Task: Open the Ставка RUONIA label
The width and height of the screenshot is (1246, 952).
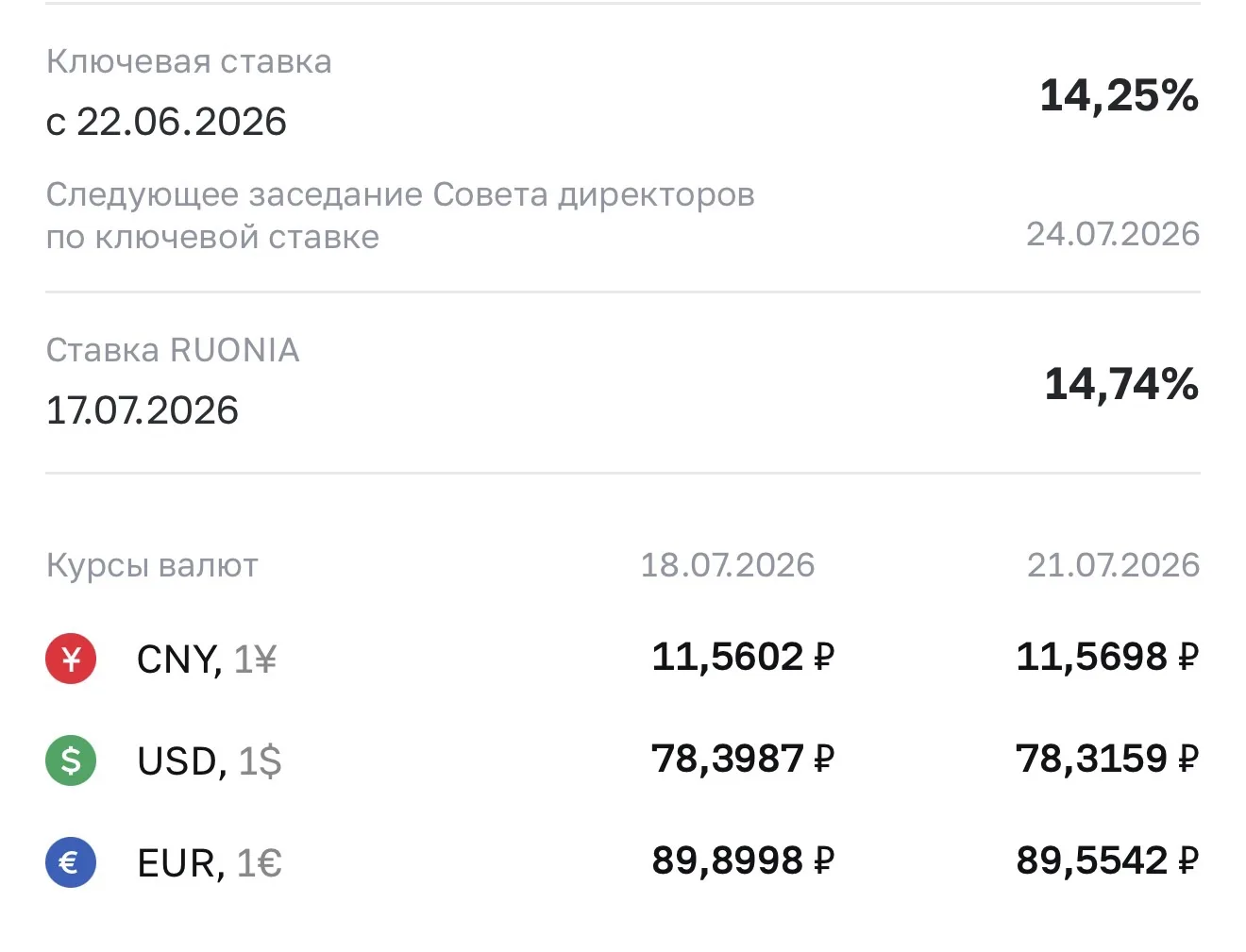Action: coord(173,350)
